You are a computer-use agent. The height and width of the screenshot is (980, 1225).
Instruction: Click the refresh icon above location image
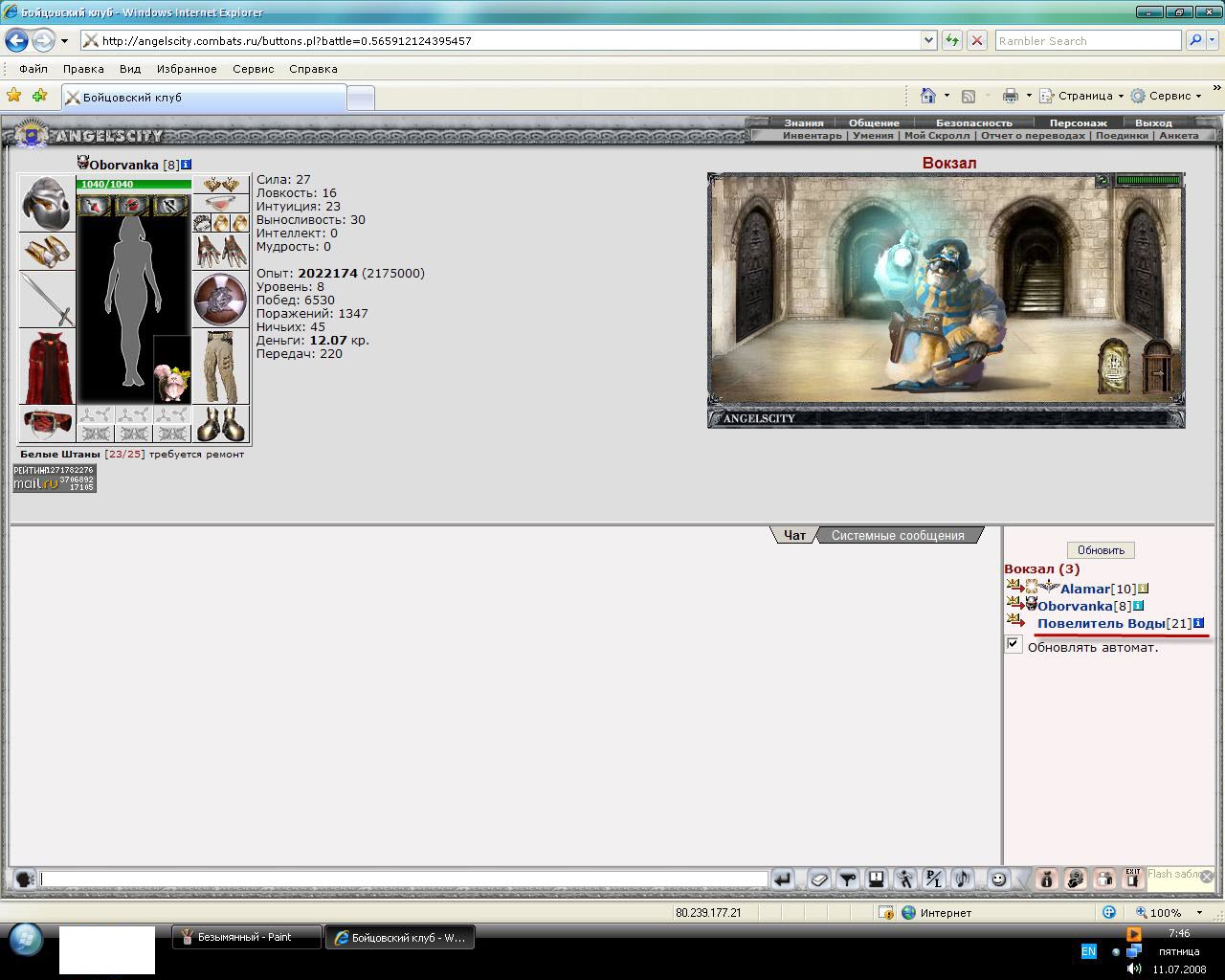pyautogui.click(x=1102, y=181)
